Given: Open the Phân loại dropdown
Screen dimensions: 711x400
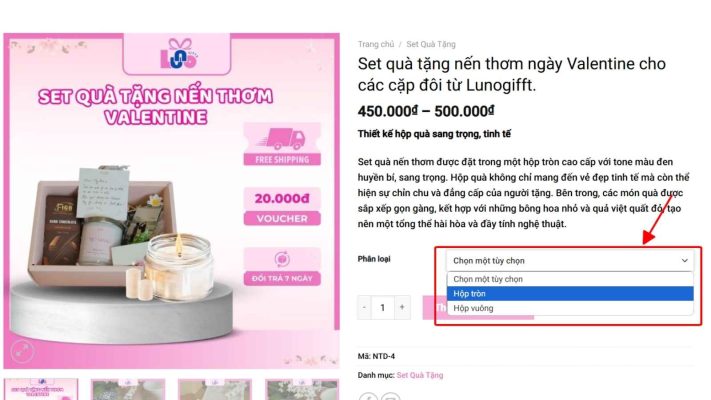Looking at the screenshot, I should (570, 261).
